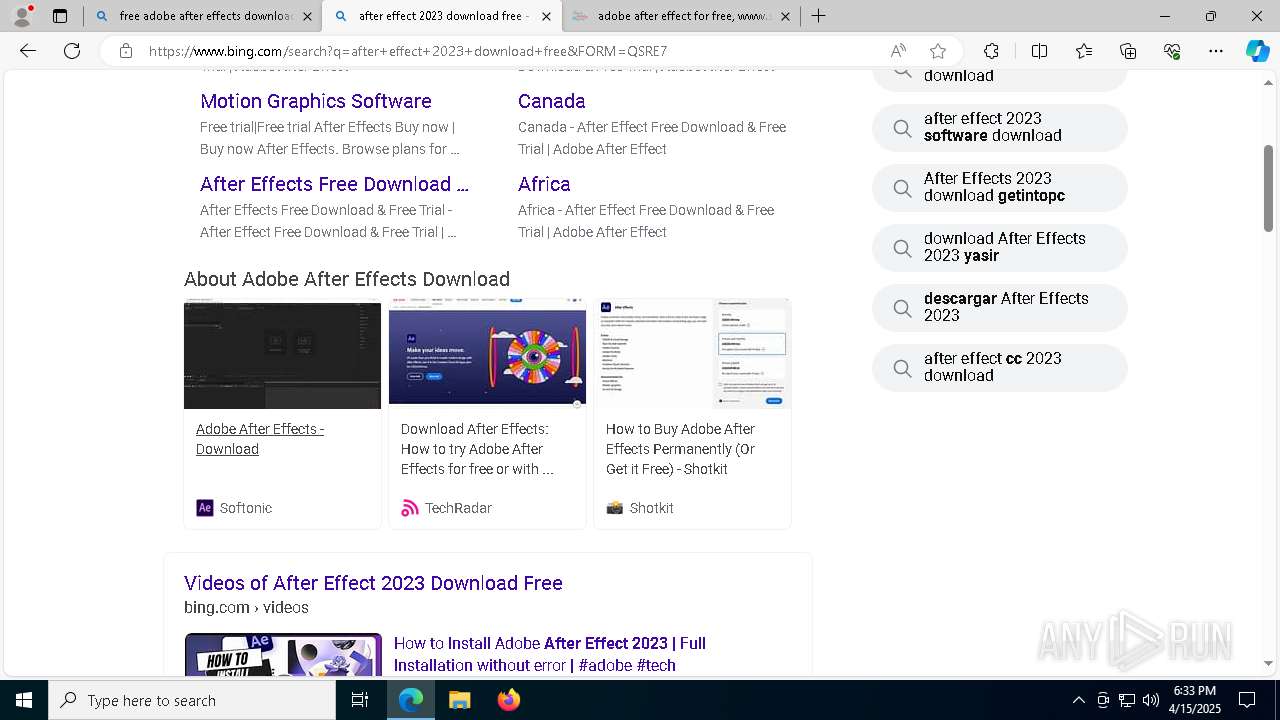Open 'Download After Effects: How to try' article
Screen dimensions: 1280x720
(477, 449)
